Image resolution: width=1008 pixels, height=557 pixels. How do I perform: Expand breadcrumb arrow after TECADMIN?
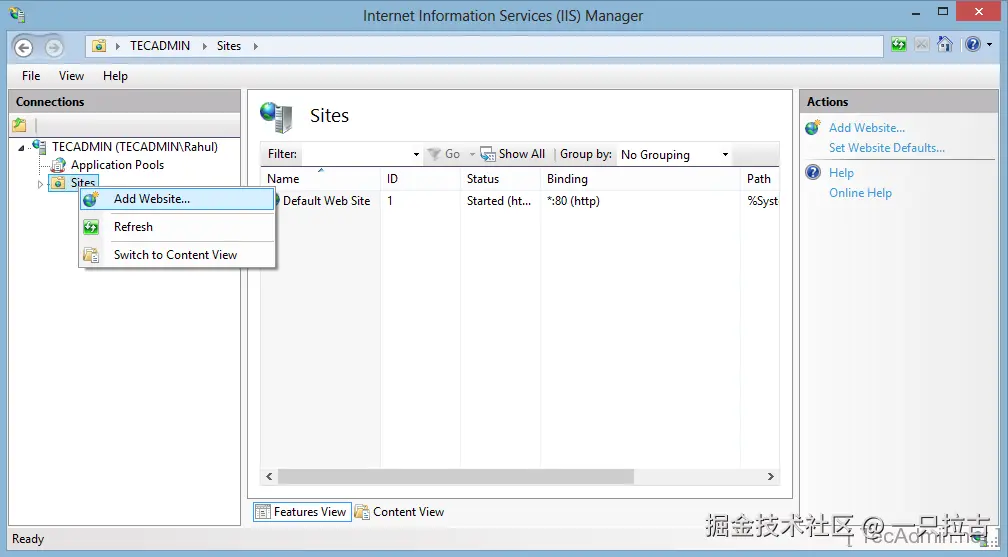204,46
